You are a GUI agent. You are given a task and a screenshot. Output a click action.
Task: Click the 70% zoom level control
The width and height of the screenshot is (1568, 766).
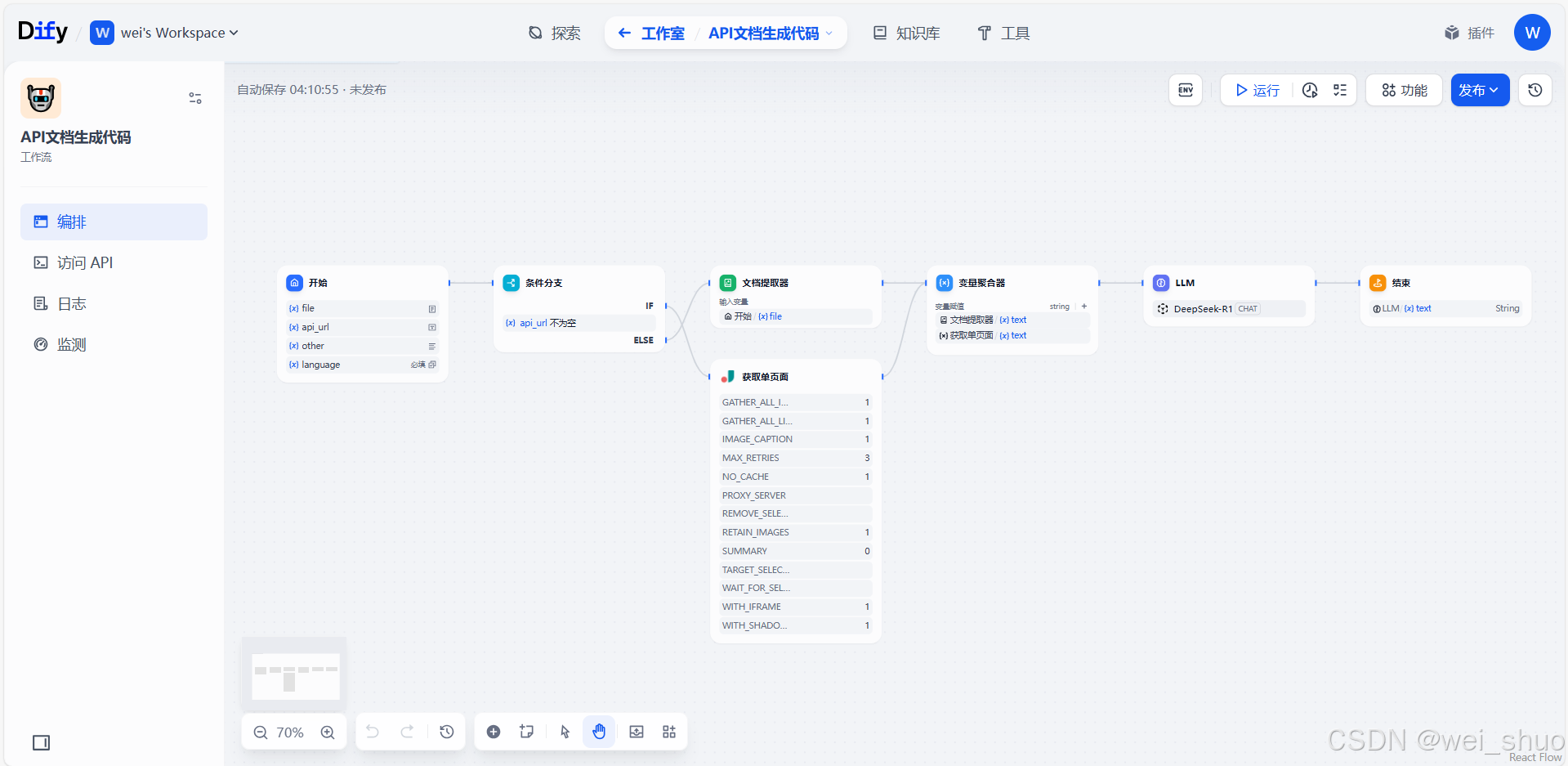290,732
